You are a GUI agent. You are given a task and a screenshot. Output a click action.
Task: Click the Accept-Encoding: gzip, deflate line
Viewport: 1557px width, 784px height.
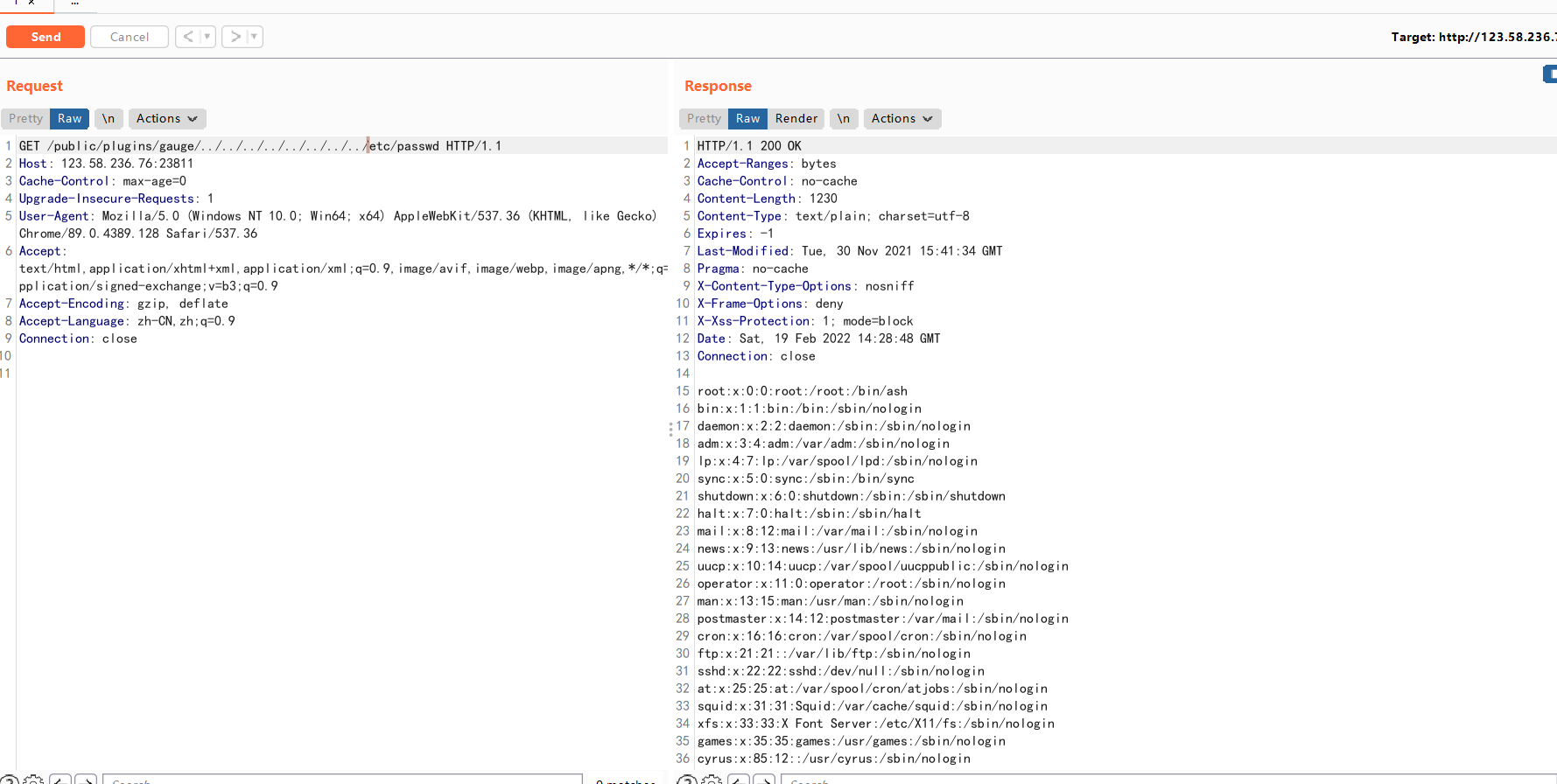point(123,304)
